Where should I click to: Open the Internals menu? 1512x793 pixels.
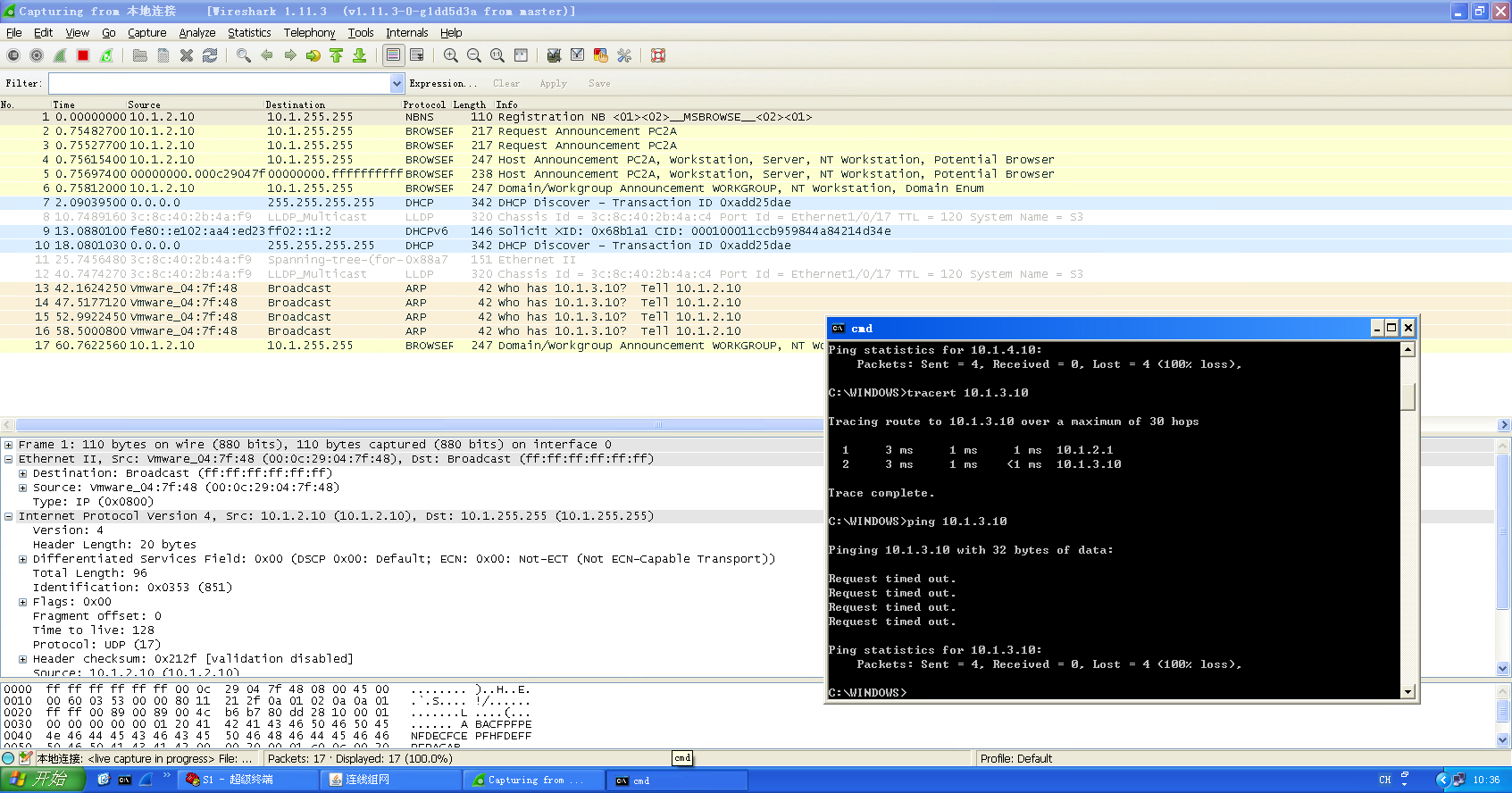tap(407, 33)
